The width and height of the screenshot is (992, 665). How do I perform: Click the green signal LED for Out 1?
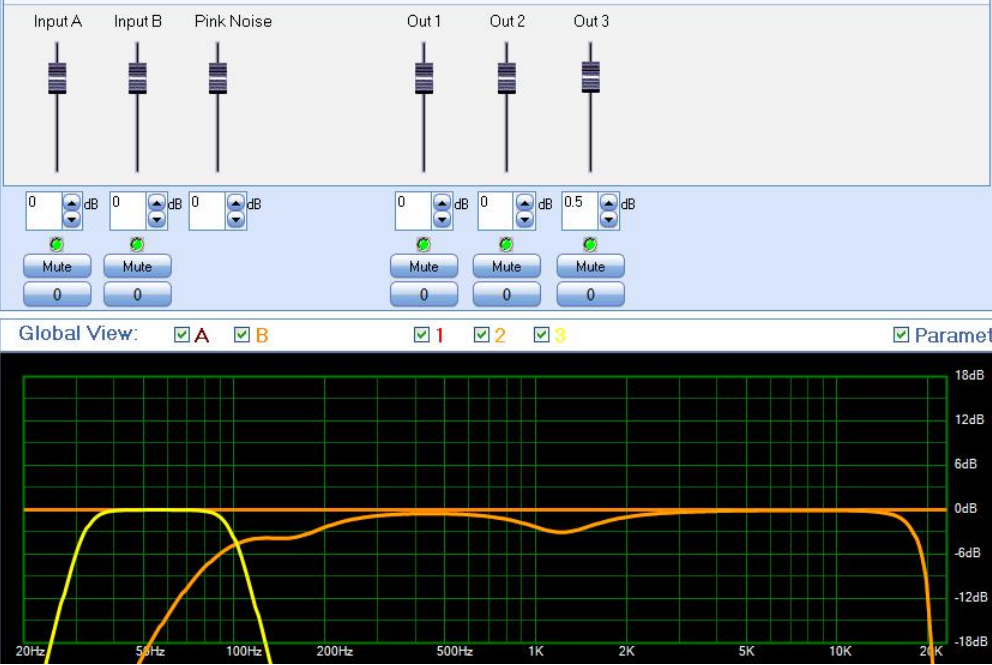point(423,244)
